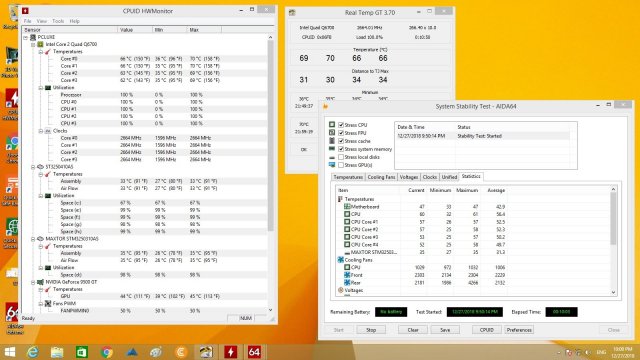Click the icon beside Stress CPU in AIDA64
The width and height of the screenshot is (640, 360).
tap(332, 124)
